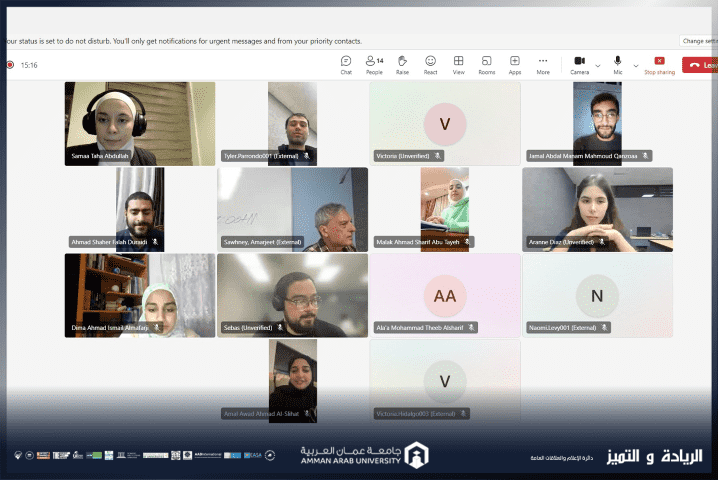Click Stop sharing
This screenshot has width=718, height=480.
click(659, 65)
